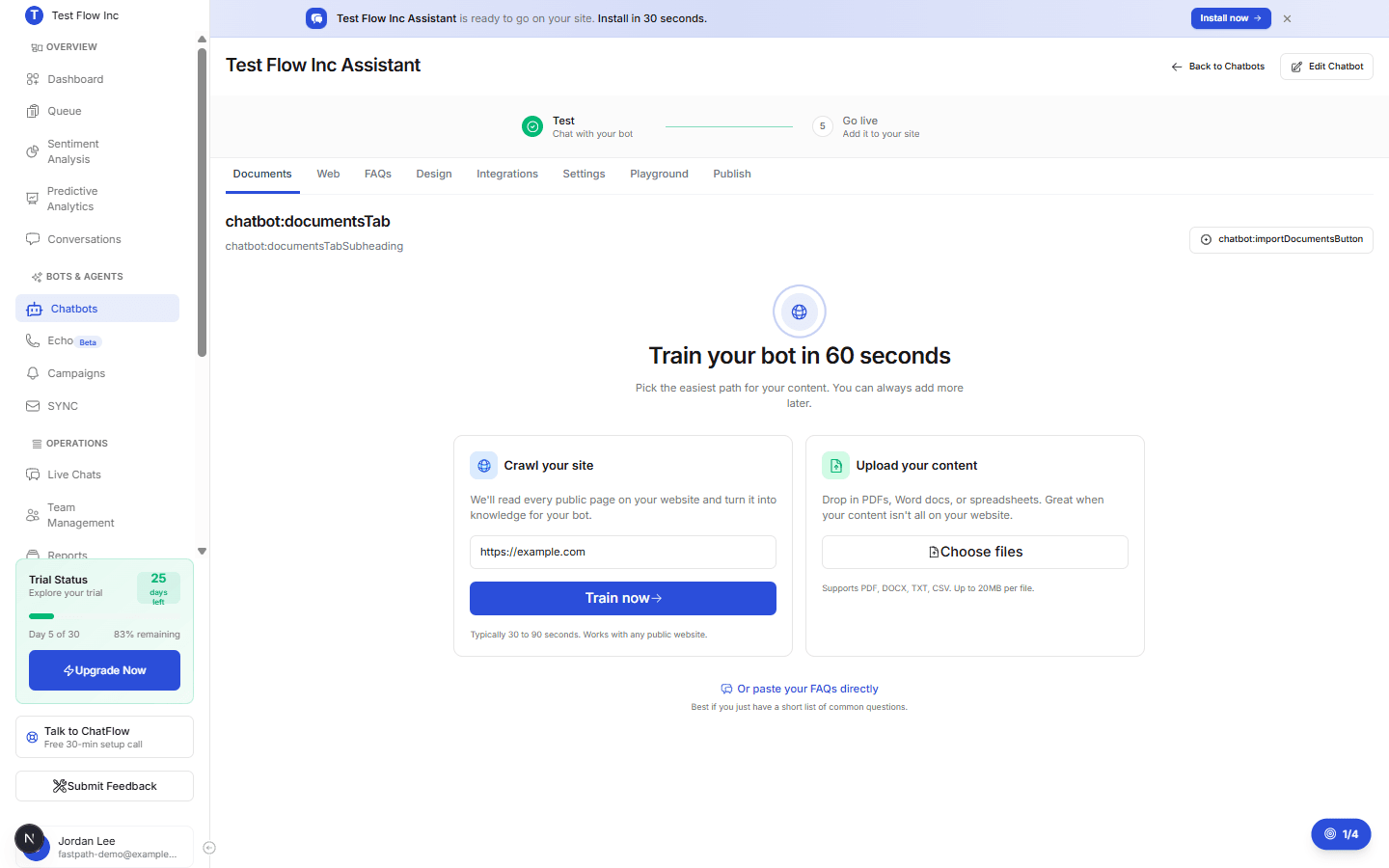Open the Campaigns bell icon
The width and height of the screenshot is (1389, 868).
click(33, 373)
